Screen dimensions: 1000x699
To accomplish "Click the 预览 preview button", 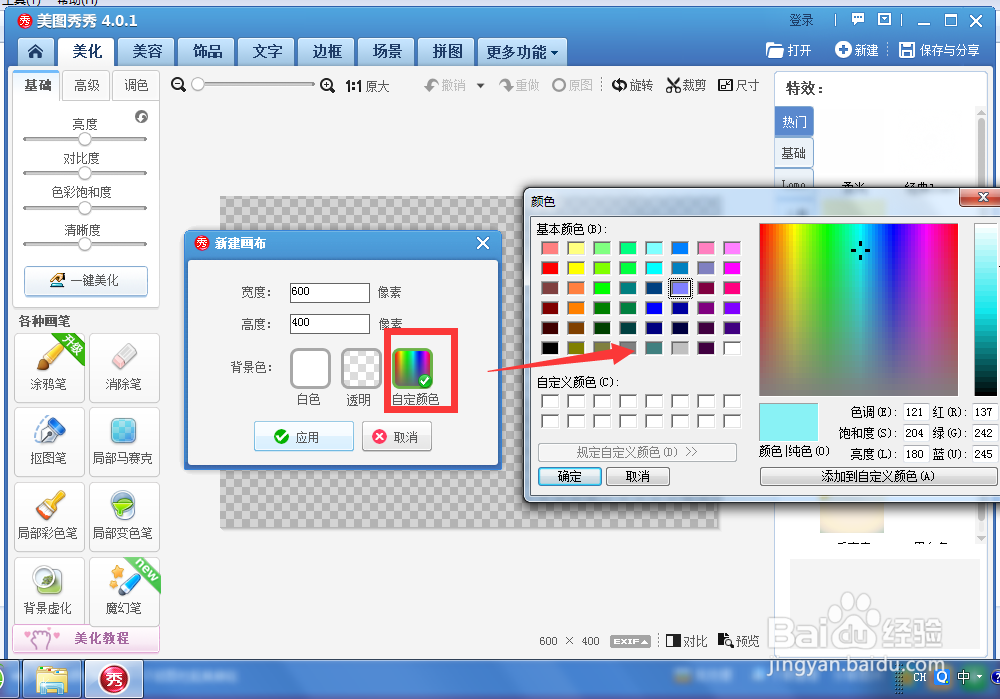I will (739, 641).
